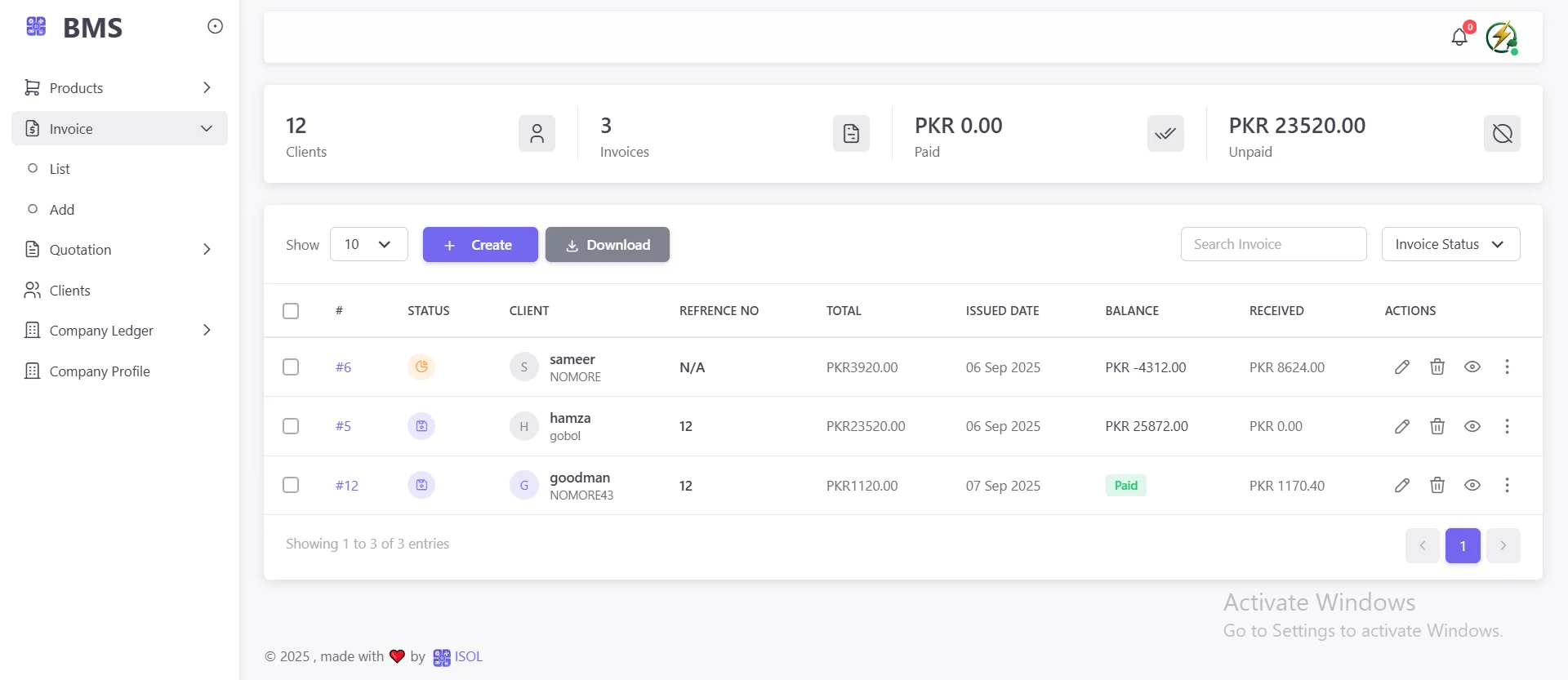Screen dimensions: 1568x680
Task: Tick the checkbox for hamza's invoice
Action: coord(291,426)
